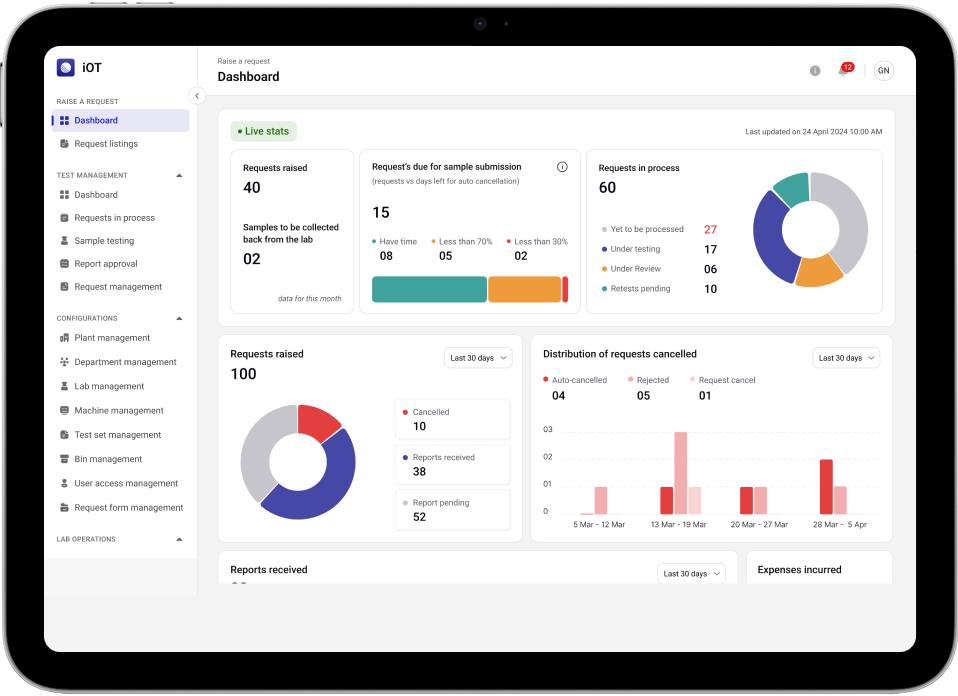Open the GN user profile avatar
This screenshot has width=958, height=696.
click(x=883, y=71)
